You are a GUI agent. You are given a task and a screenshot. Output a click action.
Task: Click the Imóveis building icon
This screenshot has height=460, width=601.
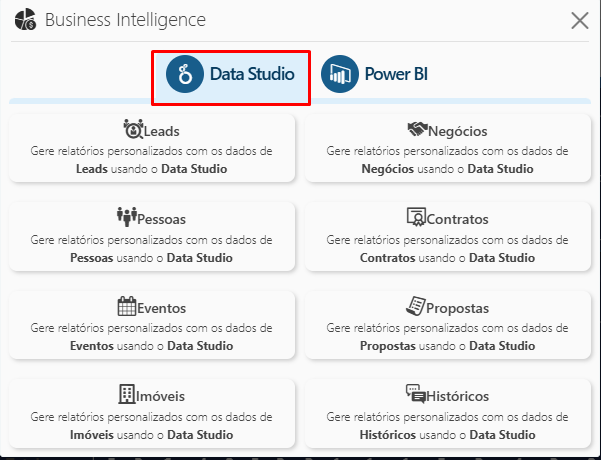[127, 394]
